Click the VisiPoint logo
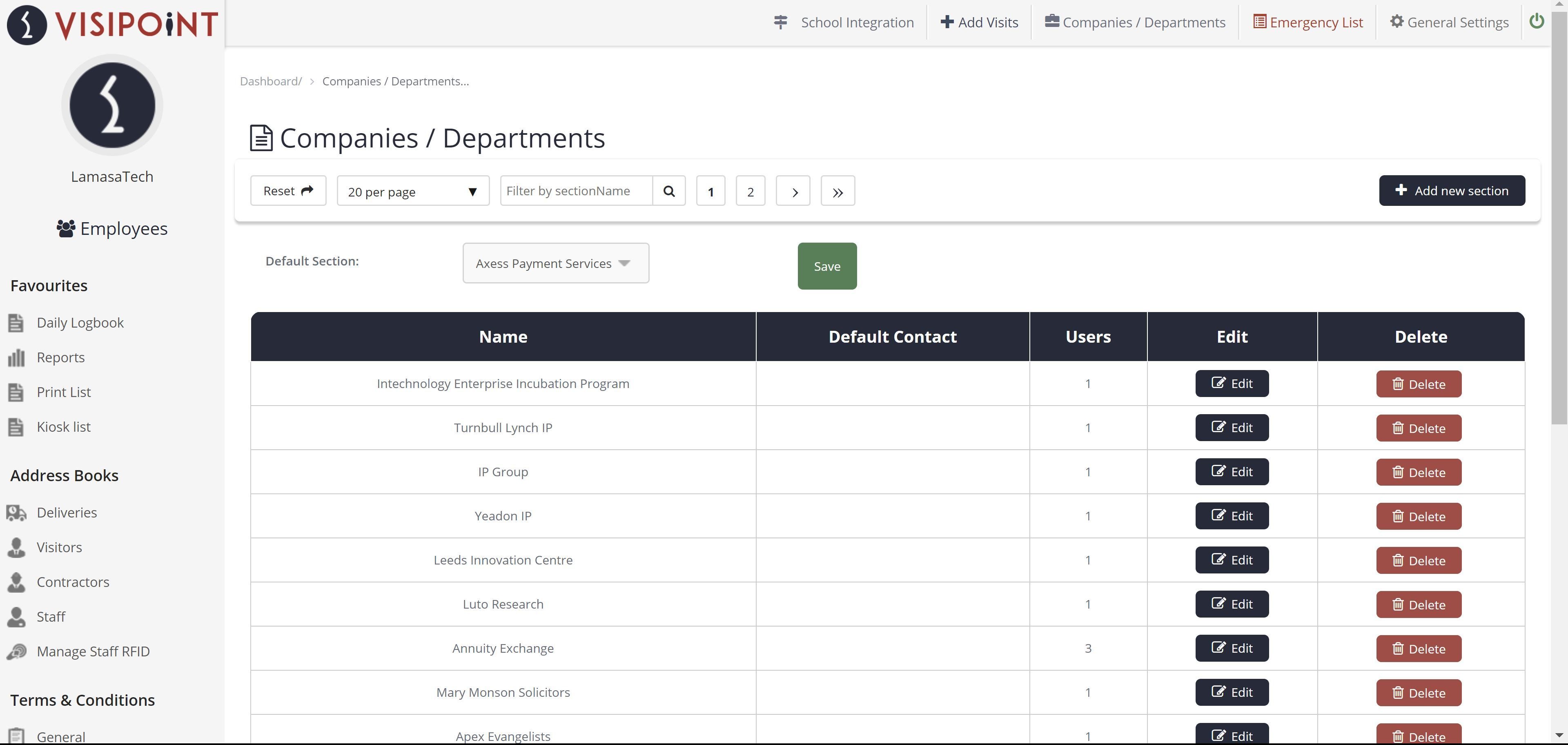The width and height of the screenshot is (1568, 745). click(x=112, y=25)
